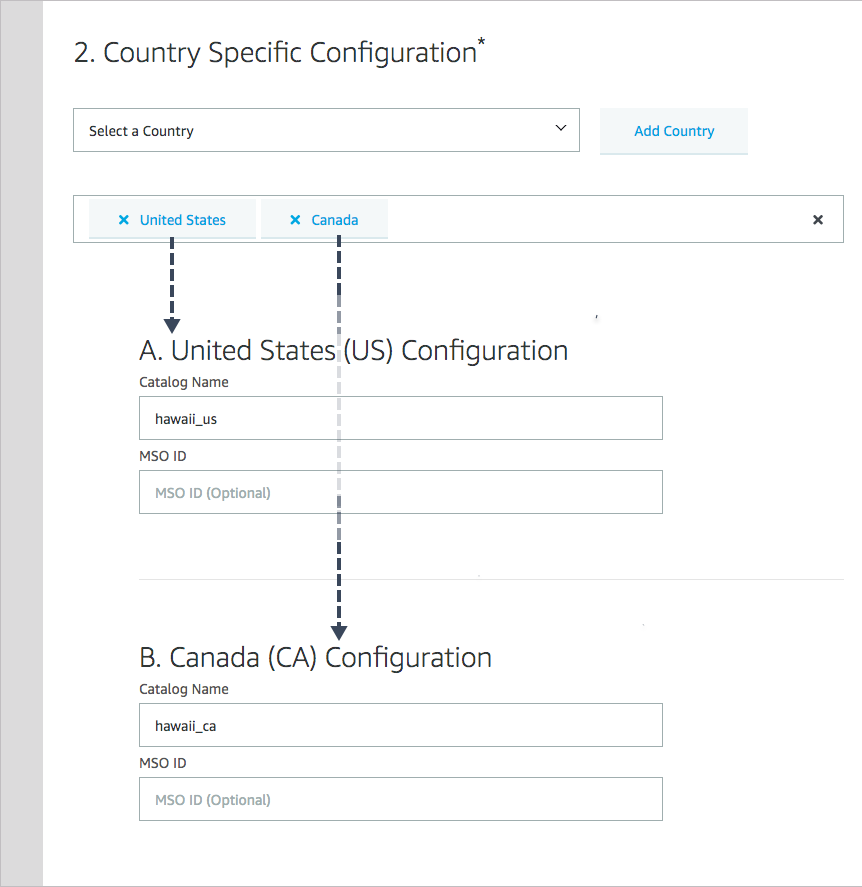The height and width of the screenshot is (887, 862).
Task: Select the United States country tag label
Action: tap(183, 220)
